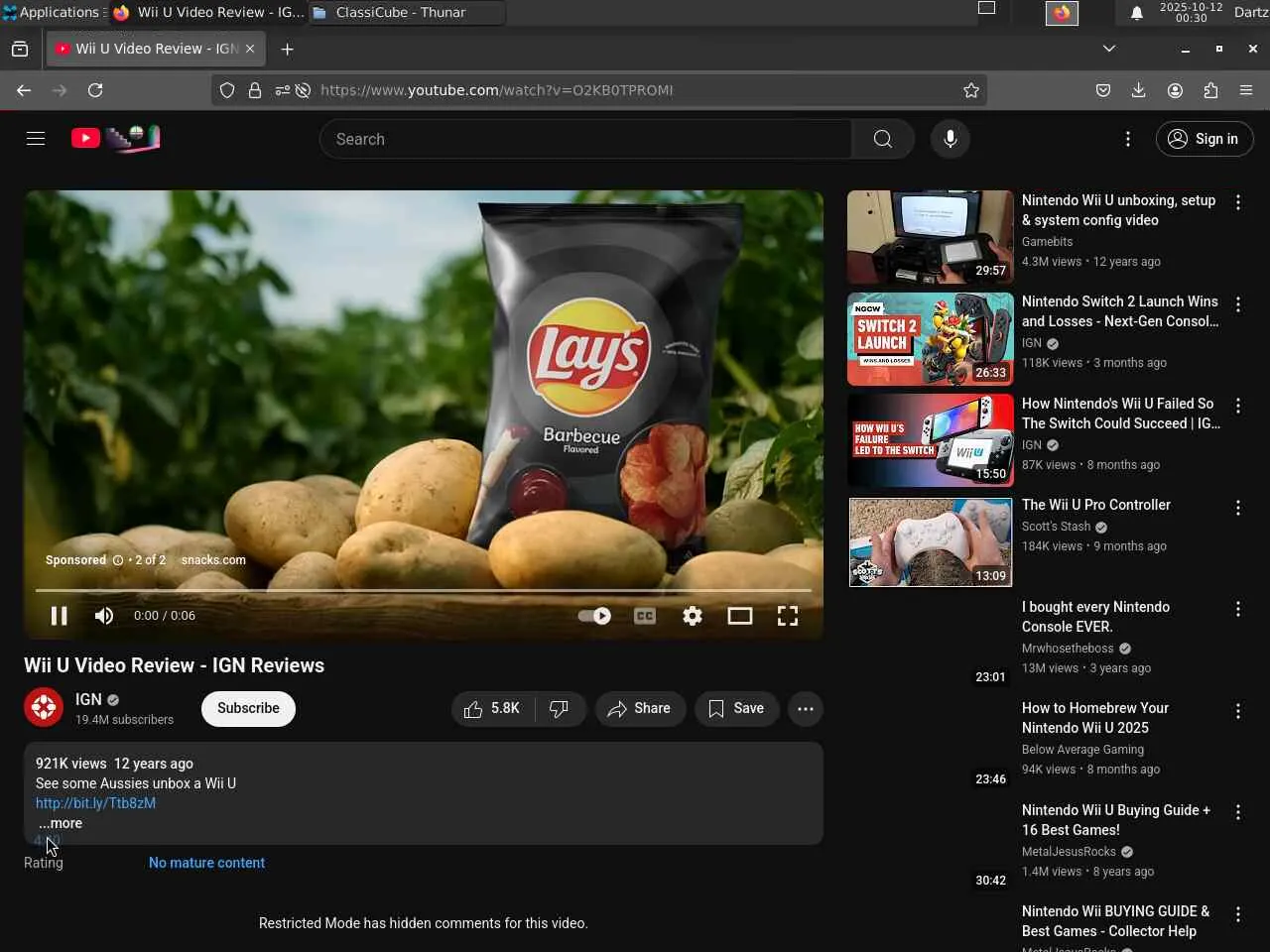The image size is (1270, 952).
Task: Pause the playing ad video
Action: (x=60, y=616)
